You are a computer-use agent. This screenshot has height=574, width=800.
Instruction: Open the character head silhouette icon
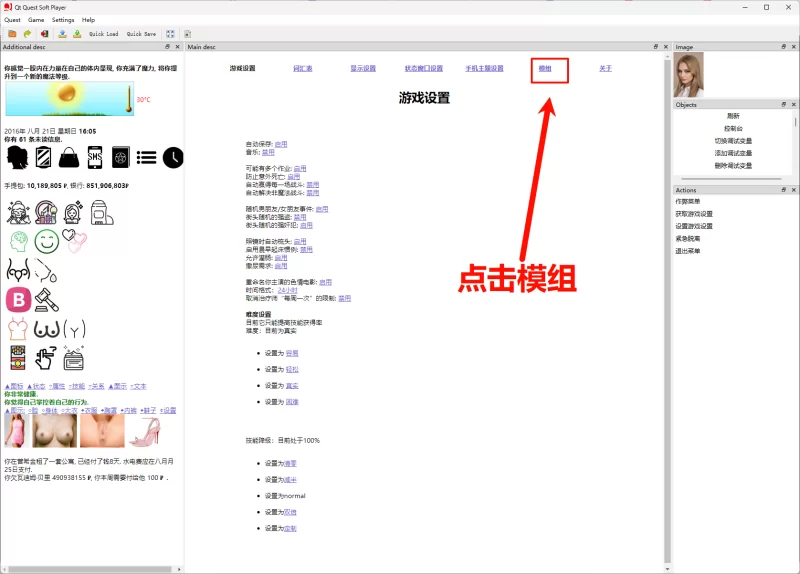[x=17, y=157]
